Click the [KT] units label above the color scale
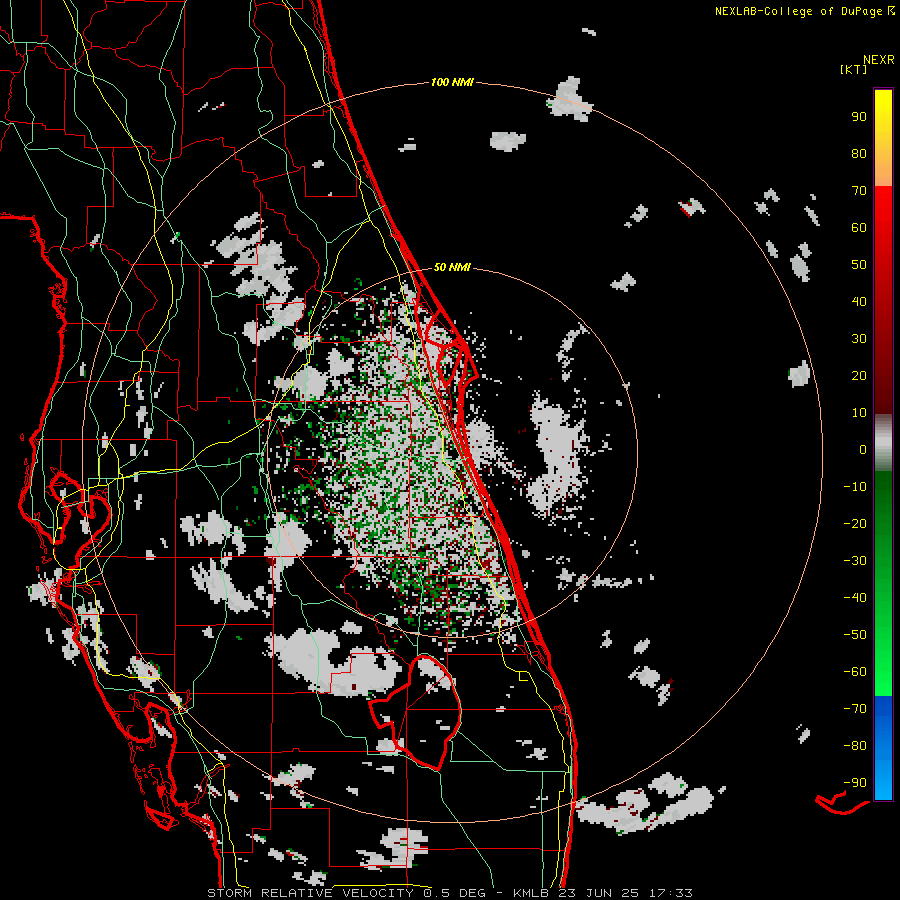Viewport: 900px width, 900px height. point(854,69)
